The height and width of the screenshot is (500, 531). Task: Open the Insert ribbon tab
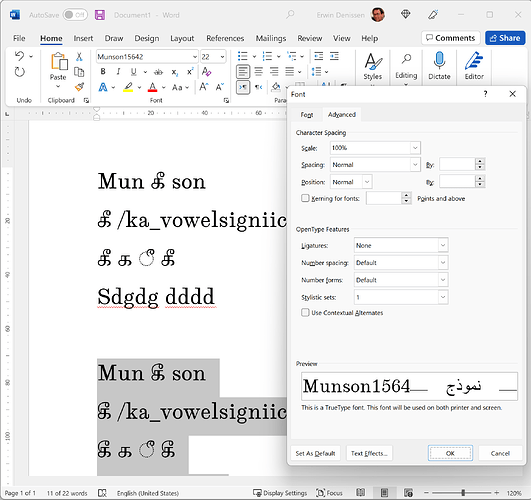coord(83,38)
